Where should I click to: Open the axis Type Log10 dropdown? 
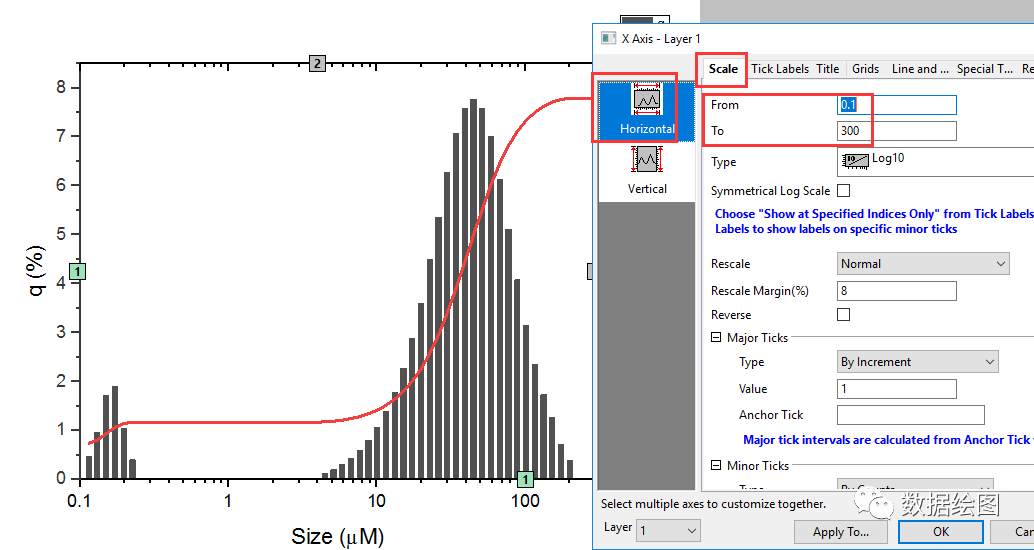pos(935,162)
